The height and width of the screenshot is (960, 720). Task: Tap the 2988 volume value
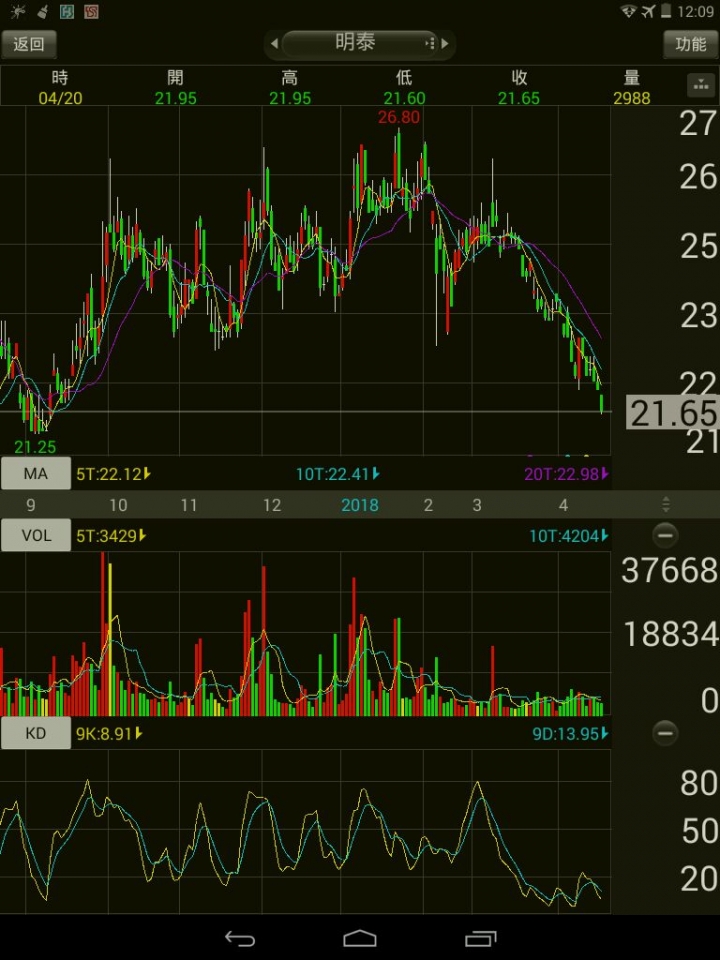pyautogui.click(x=632, y=98)
